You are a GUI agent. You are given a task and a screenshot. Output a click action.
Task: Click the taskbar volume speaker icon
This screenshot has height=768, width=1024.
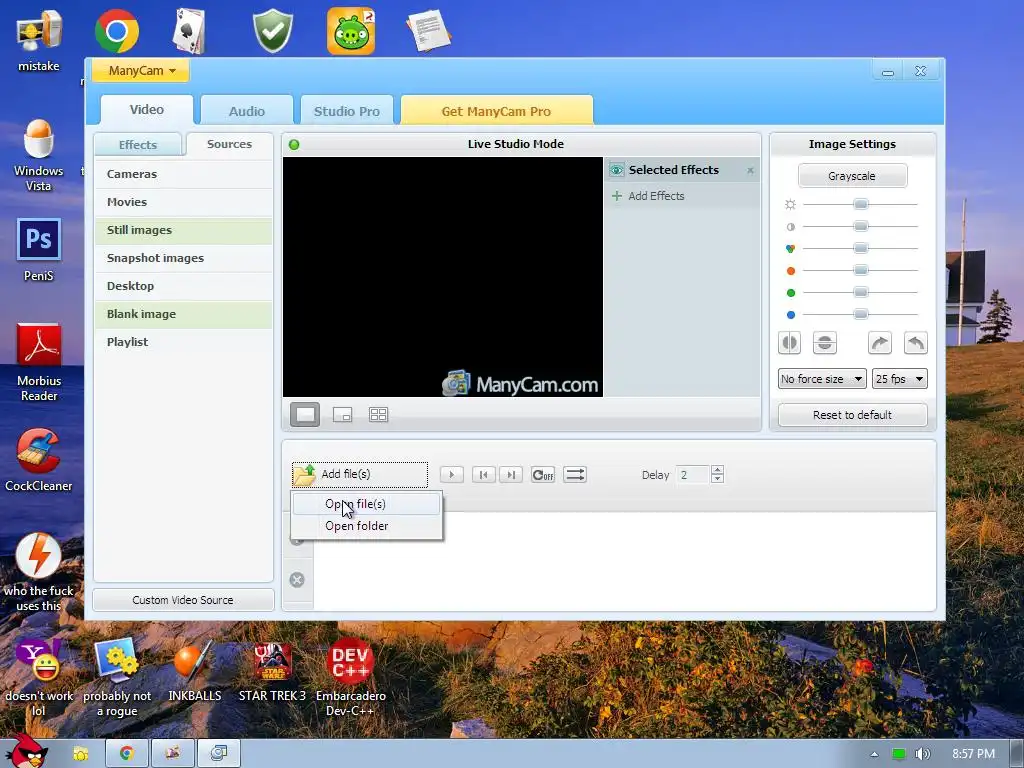tap(922, 754)
